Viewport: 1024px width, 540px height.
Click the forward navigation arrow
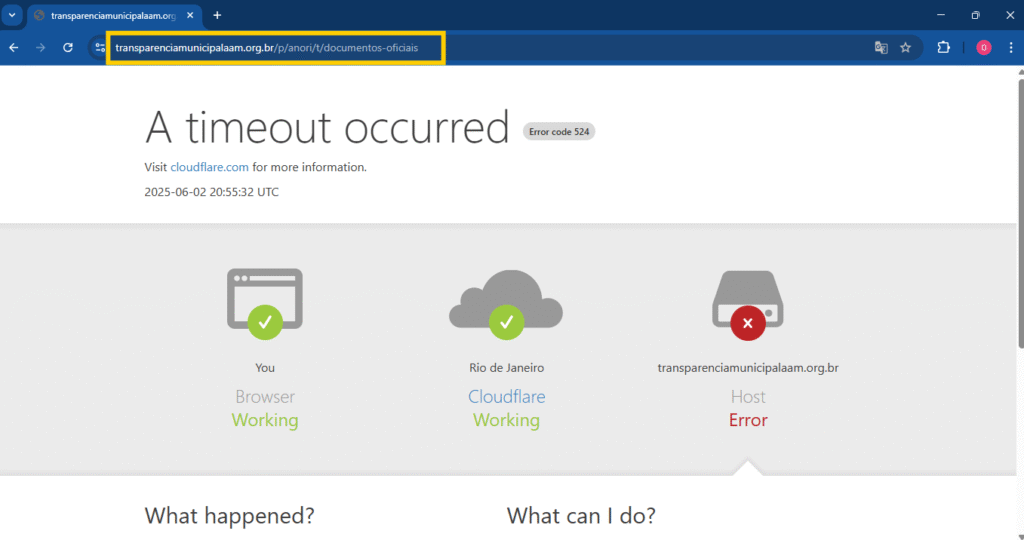[40, 48]
